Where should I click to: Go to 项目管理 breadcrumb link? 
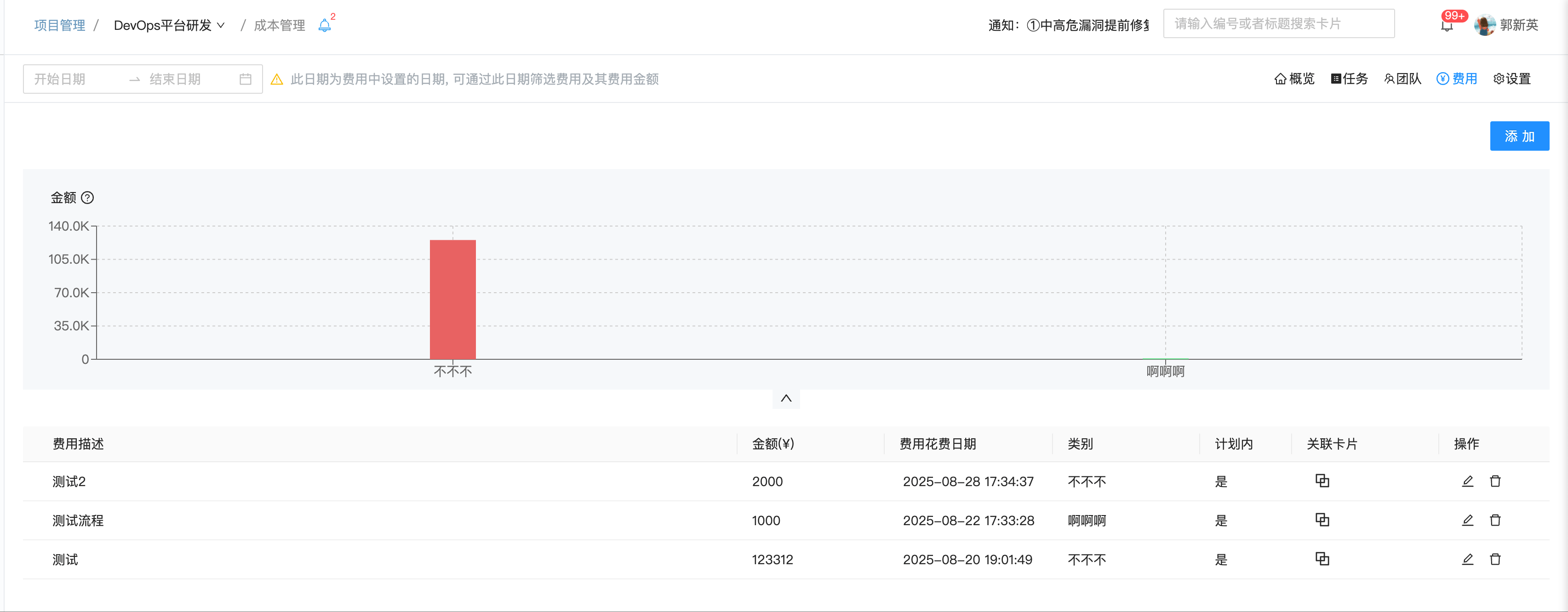[x=60, y=26]
